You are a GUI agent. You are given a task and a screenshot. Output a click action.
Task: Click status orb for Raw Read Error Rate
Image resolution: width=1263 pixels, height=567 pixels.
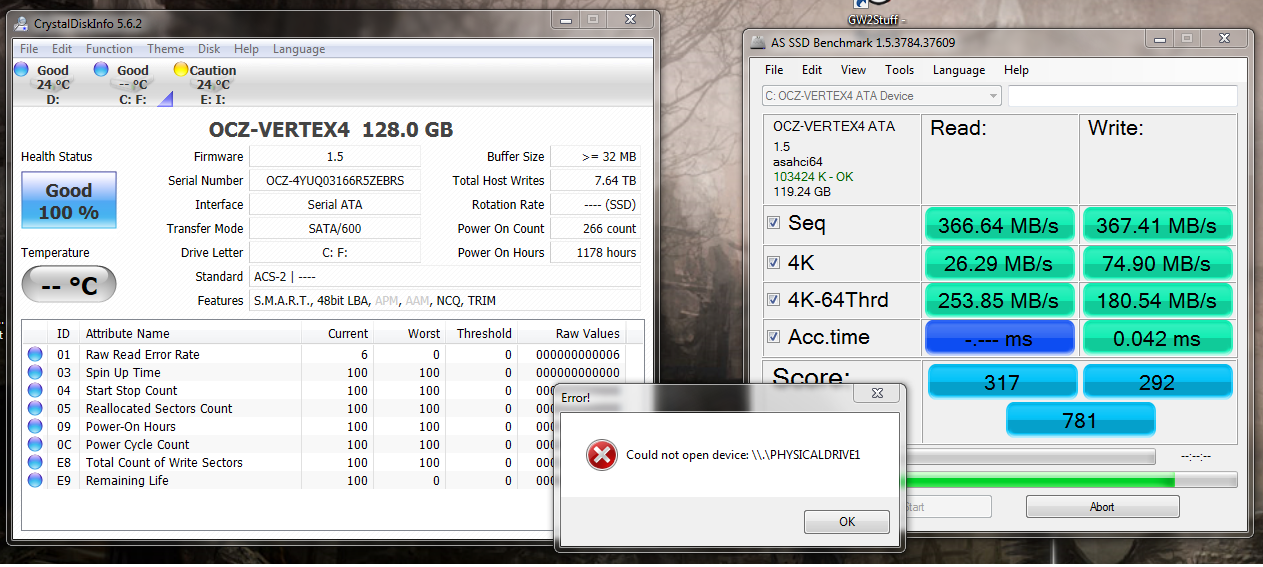pyautogui.click(x=35, y=354)
